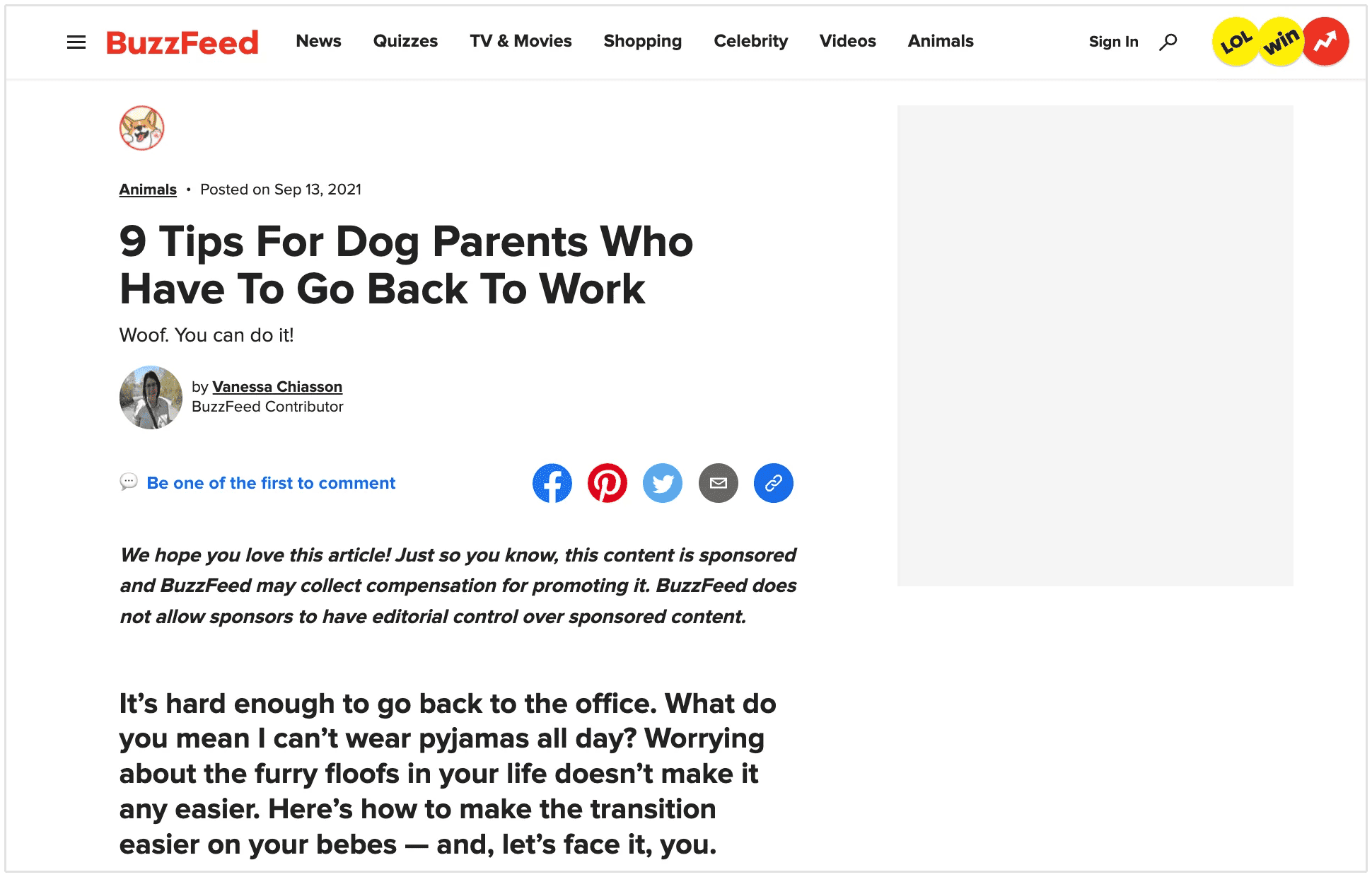
Task: Email the article using the envelope icon
Action: coord(718,483)
